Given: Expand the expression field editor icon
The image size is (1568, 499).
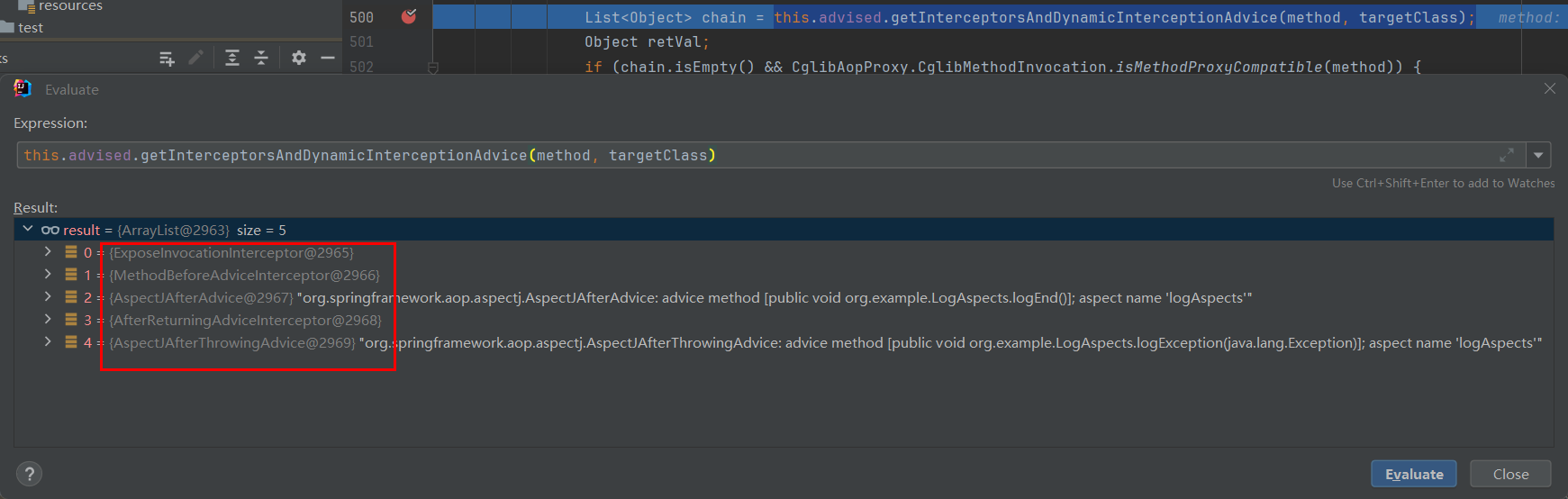Looking at the screenshot, I should click(x=1507, y=155).
